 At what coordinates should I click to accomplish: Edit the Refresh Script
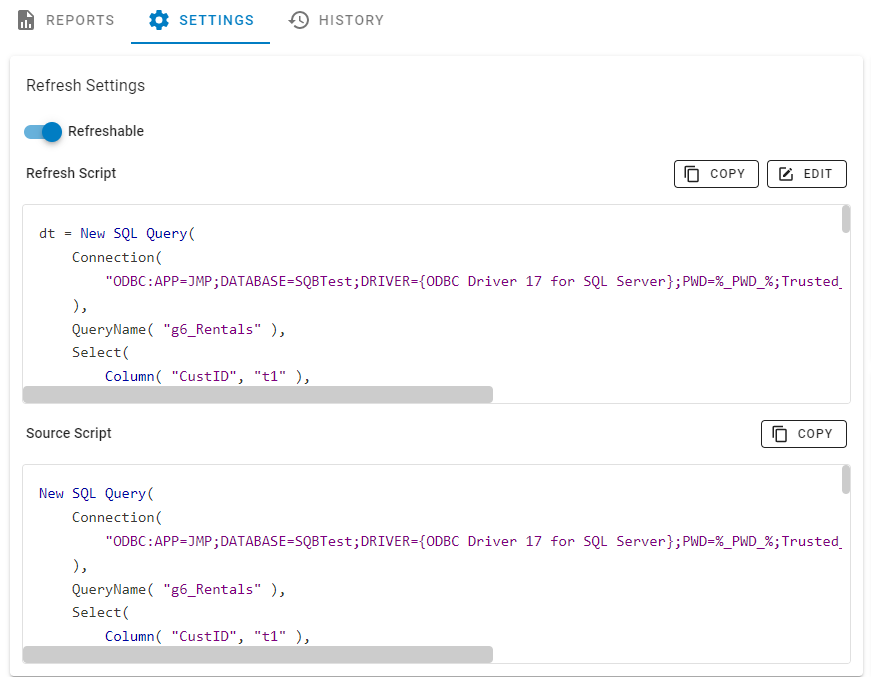pos(806,174)
